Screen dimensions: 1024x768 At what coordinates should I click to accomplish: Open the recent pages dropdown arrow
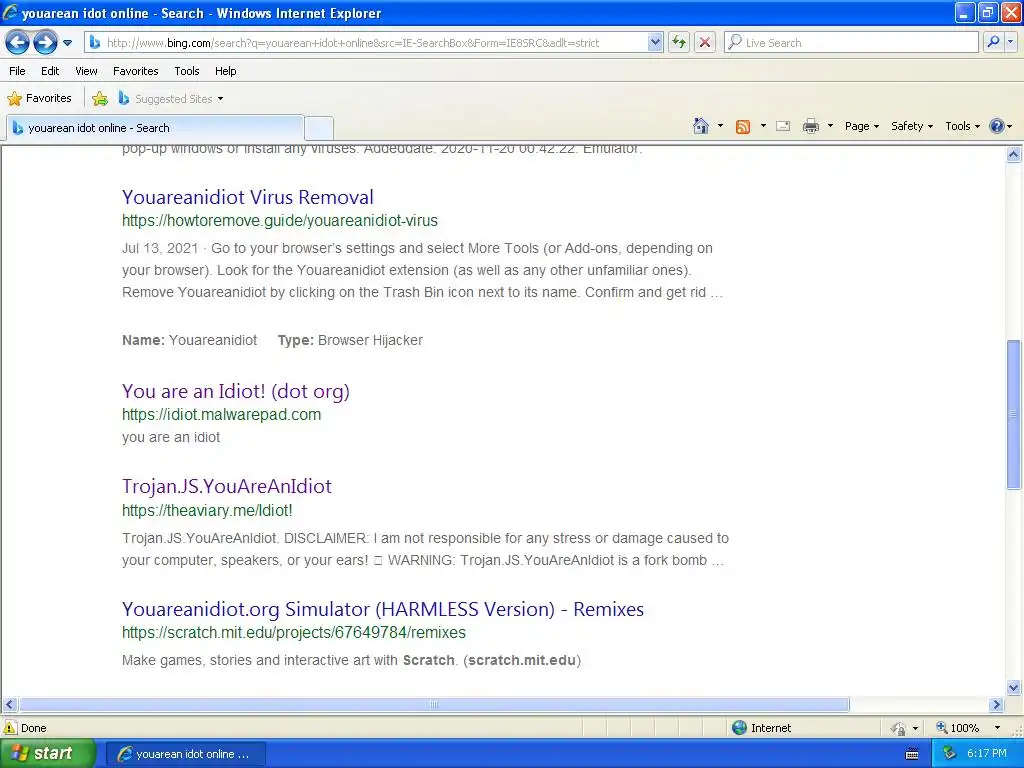point(67,43)
